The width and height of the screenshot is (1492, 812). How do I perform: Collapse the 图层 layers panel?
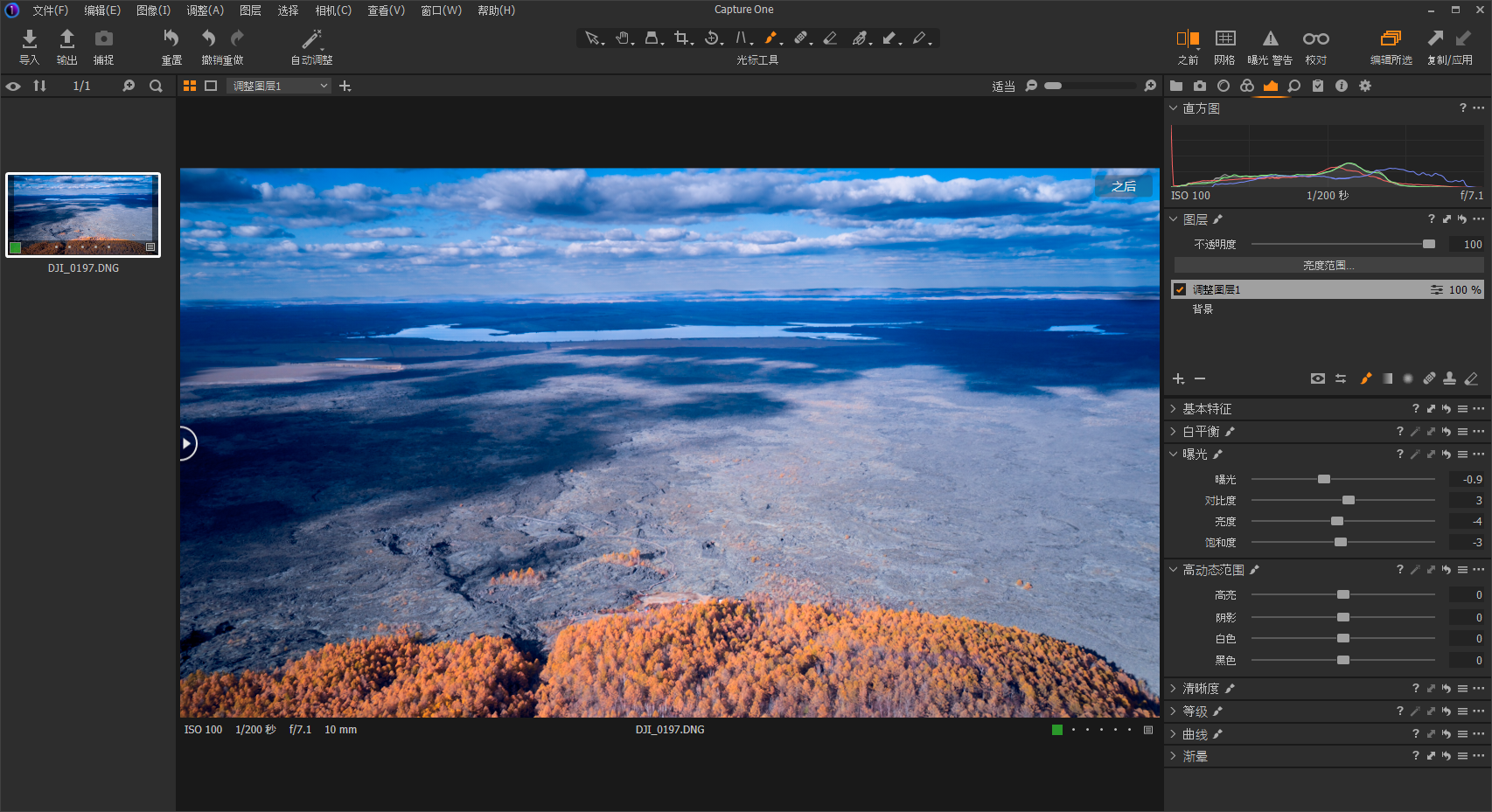(1174, 219)
